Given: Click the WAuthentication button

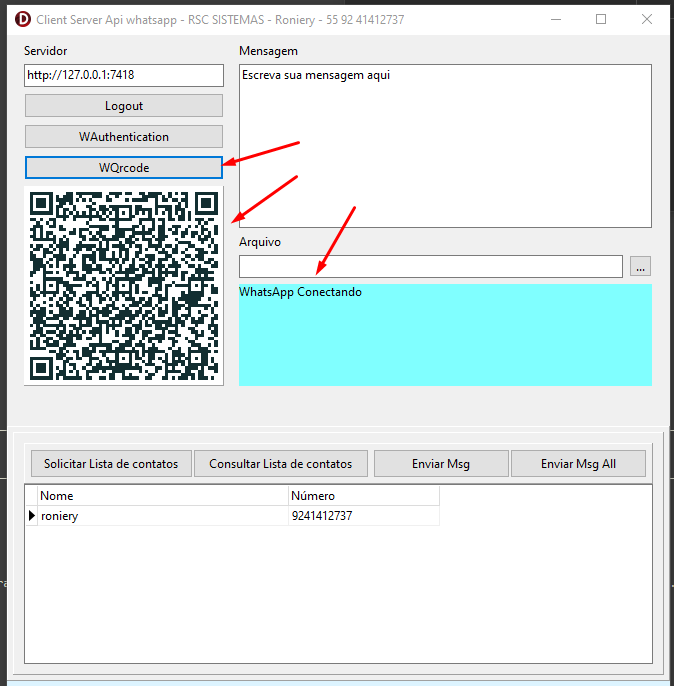Looking at the screenshot, I should 124,137.
